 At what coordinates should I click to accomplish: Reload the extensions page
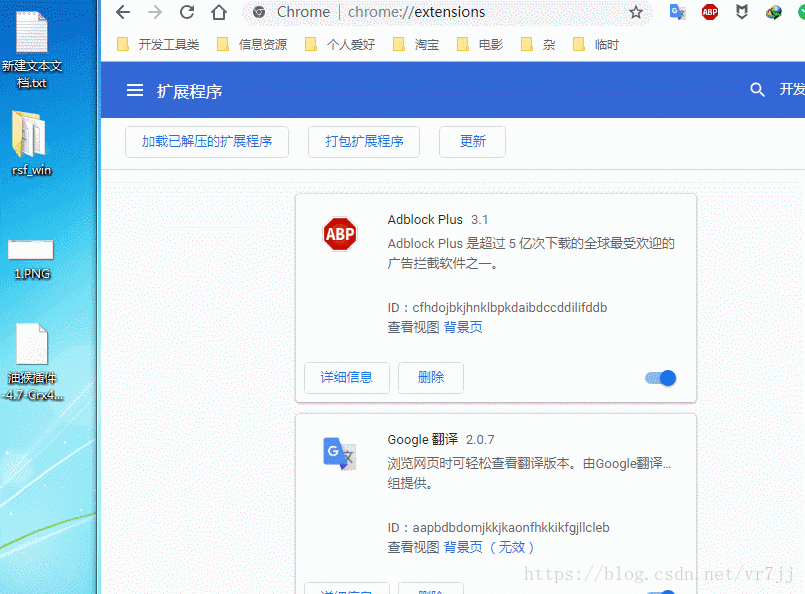click(186, 12)
